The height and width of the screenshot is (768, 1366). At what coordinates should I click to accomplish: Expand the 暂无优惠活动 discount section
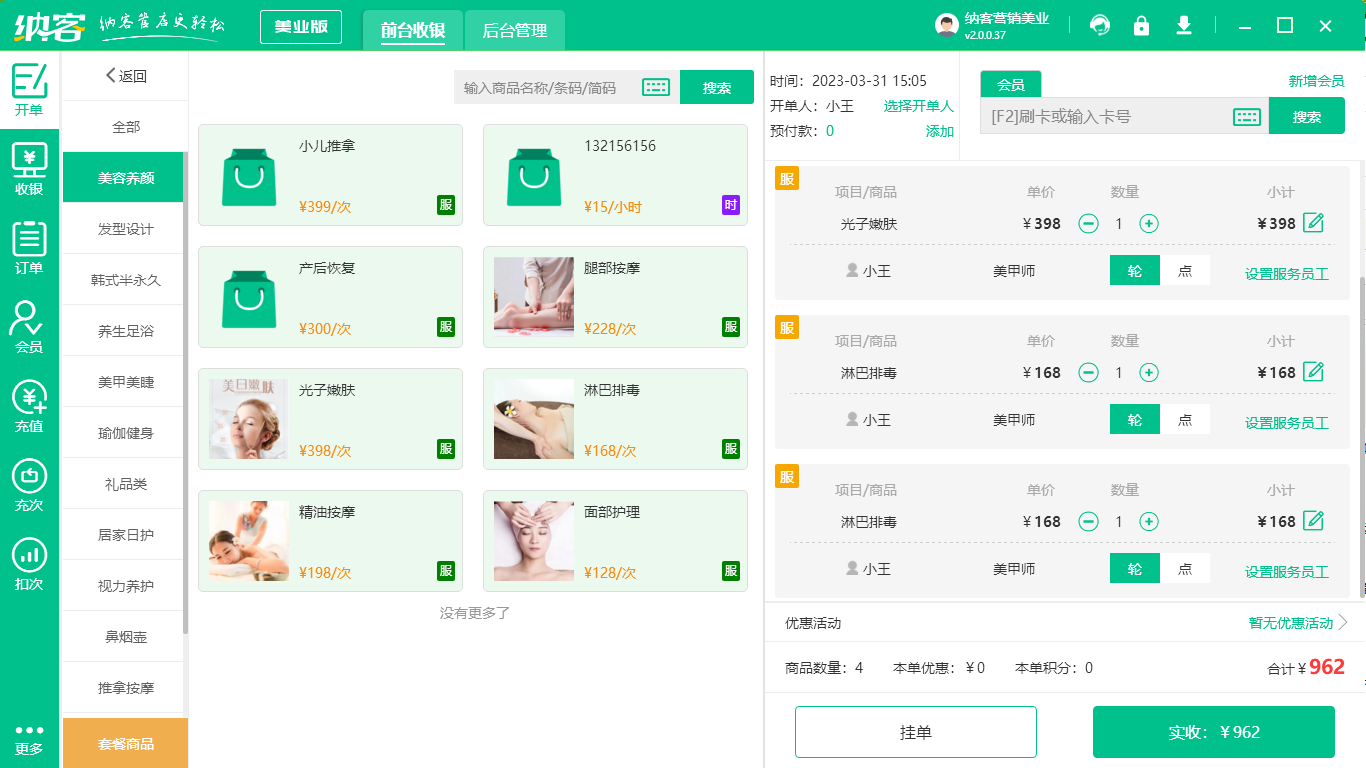click(x=1292, y=622)
